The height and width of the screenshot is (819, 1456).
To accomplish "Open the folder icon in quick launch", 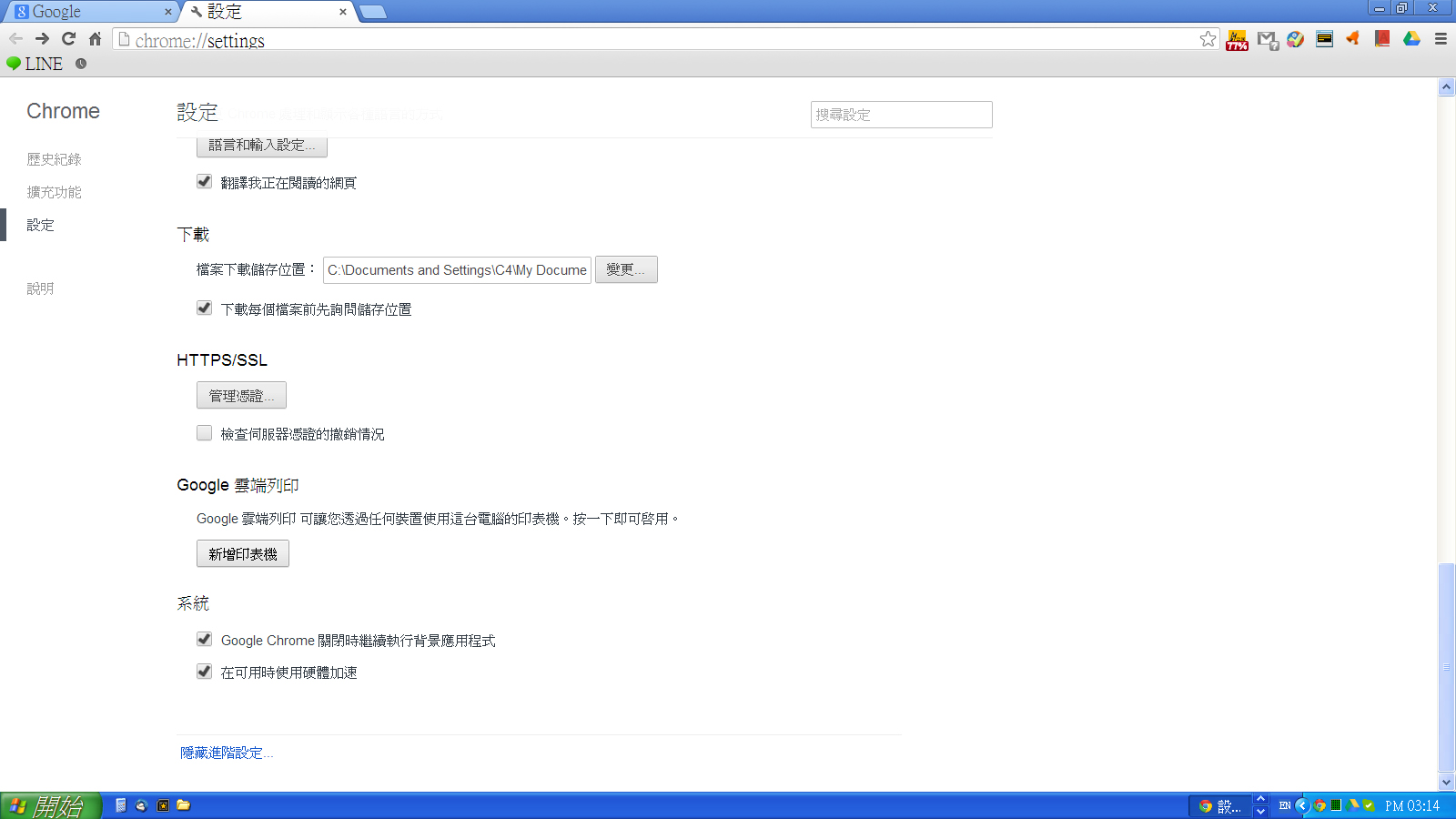I will coord(184,805).
